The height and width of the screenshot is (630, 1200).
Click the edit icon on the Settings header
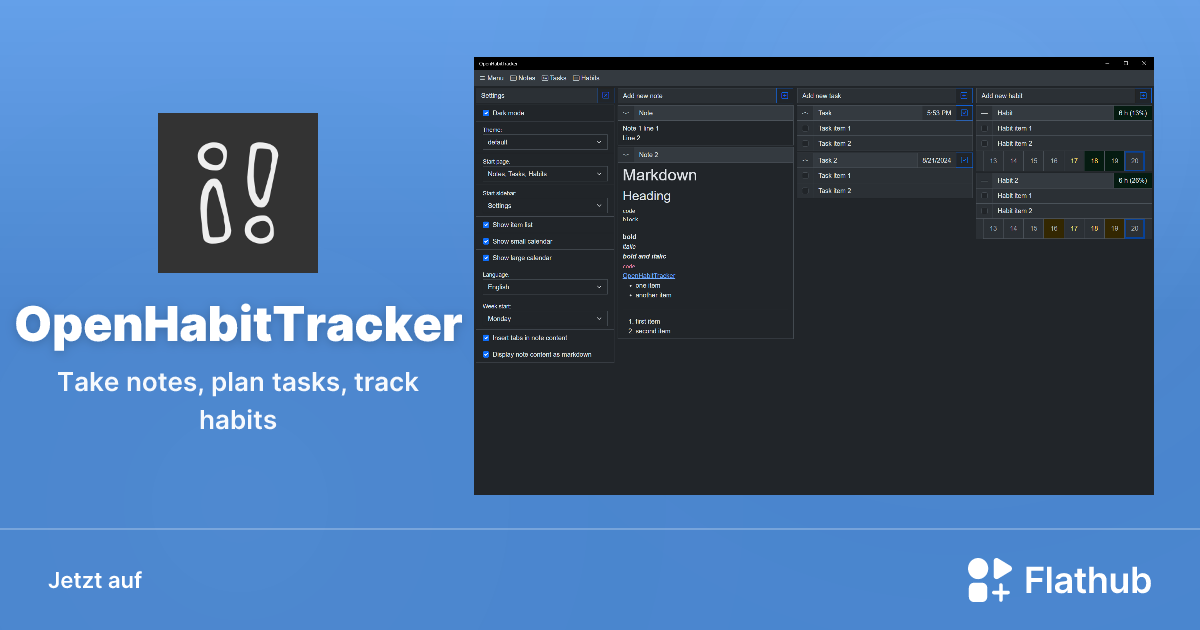click(605, 95)
